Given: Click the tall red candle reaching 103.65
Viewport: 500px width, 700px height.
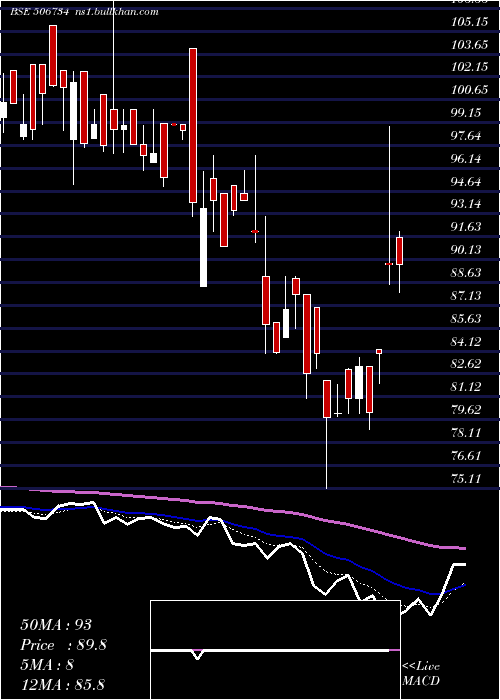Looking at the screenshot, I should click(x=193, y=125).
